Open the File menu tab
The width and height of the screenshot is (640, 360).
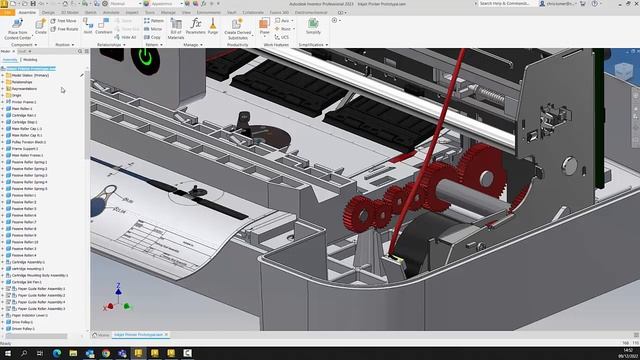pyautogui.click(x=7, y=13)
